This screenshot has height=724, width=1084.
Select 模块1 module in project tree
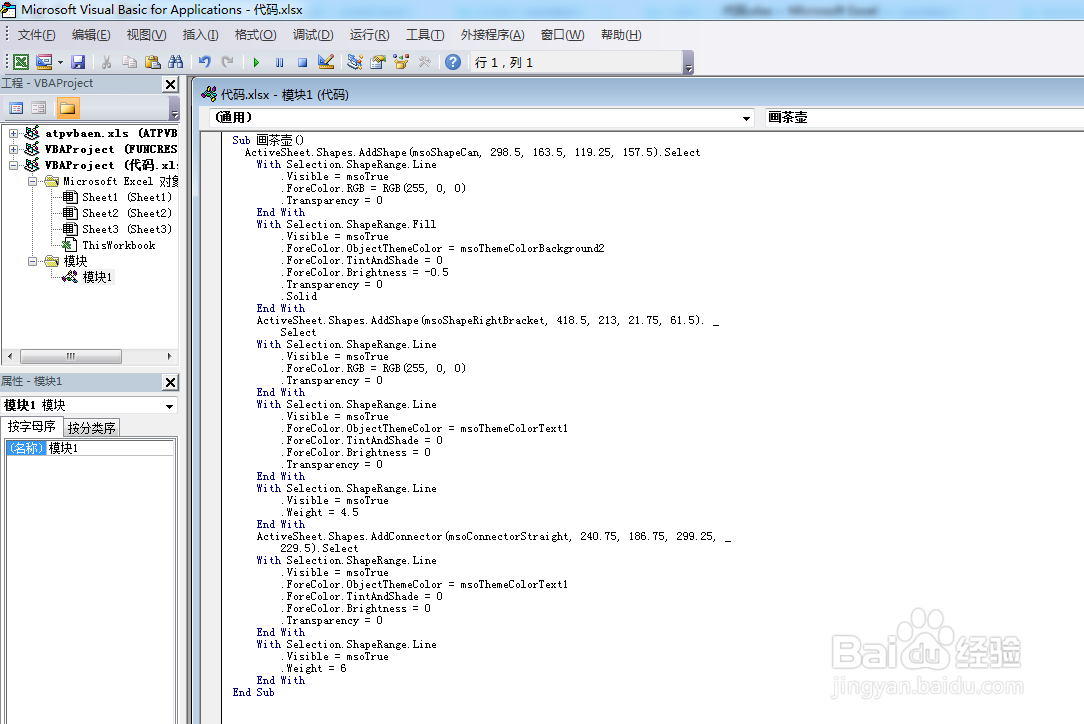tap(88, 277)
